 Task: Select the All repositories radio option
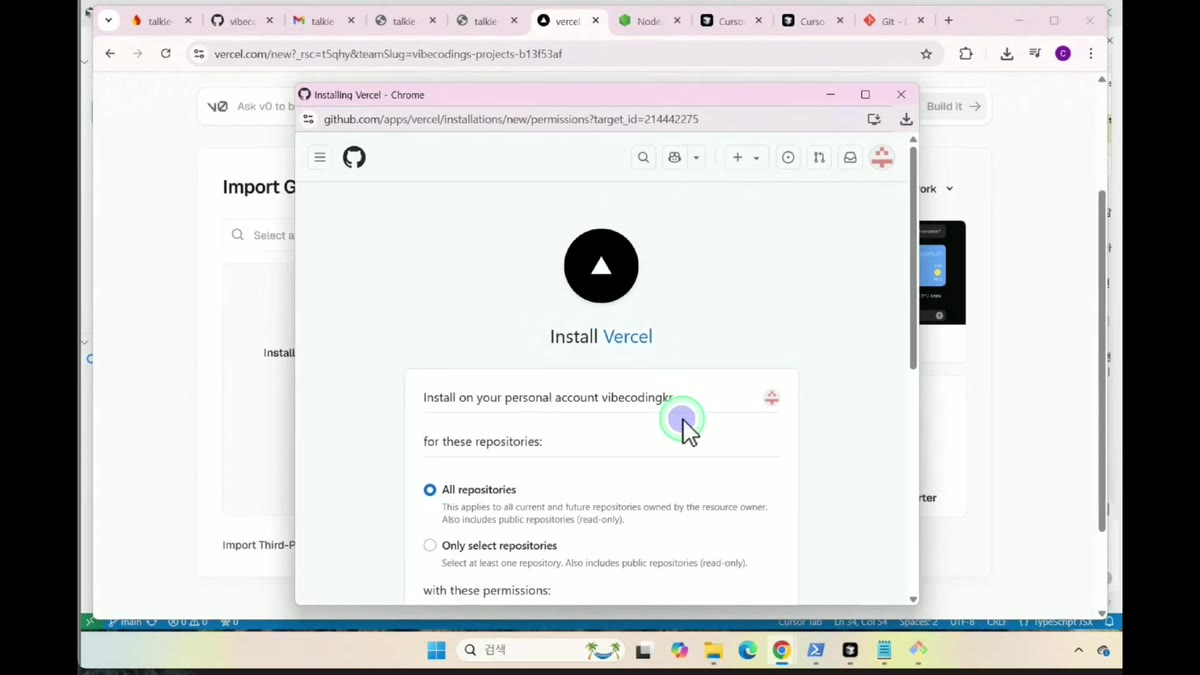(x=430, y=490)
